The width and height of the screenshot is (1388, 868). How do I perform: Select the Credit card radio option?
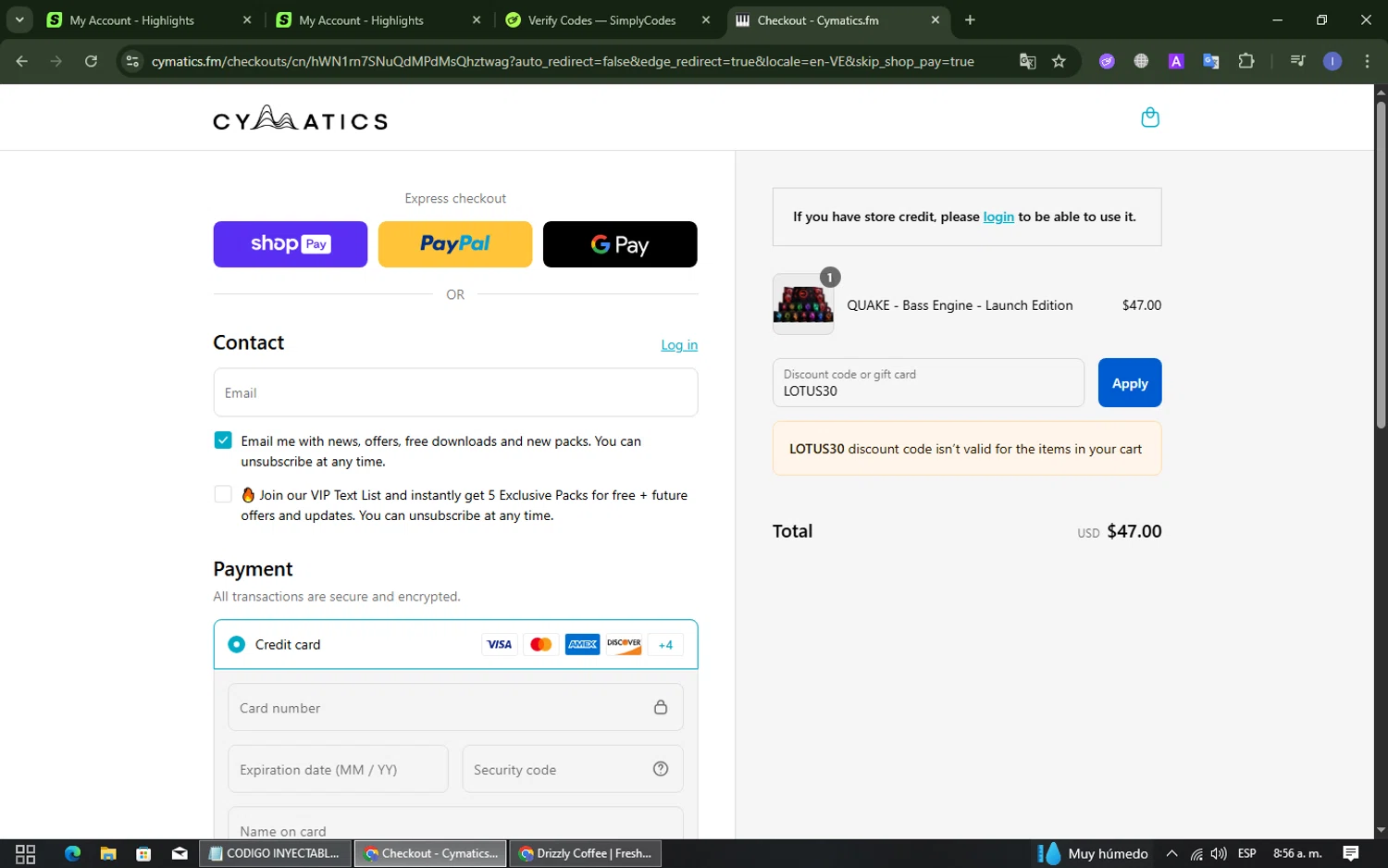[237, 644]
